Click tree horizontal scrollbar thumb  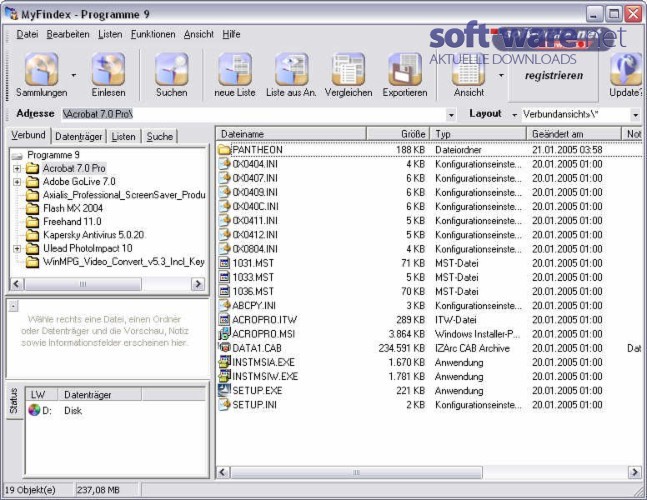pos(83,284)
